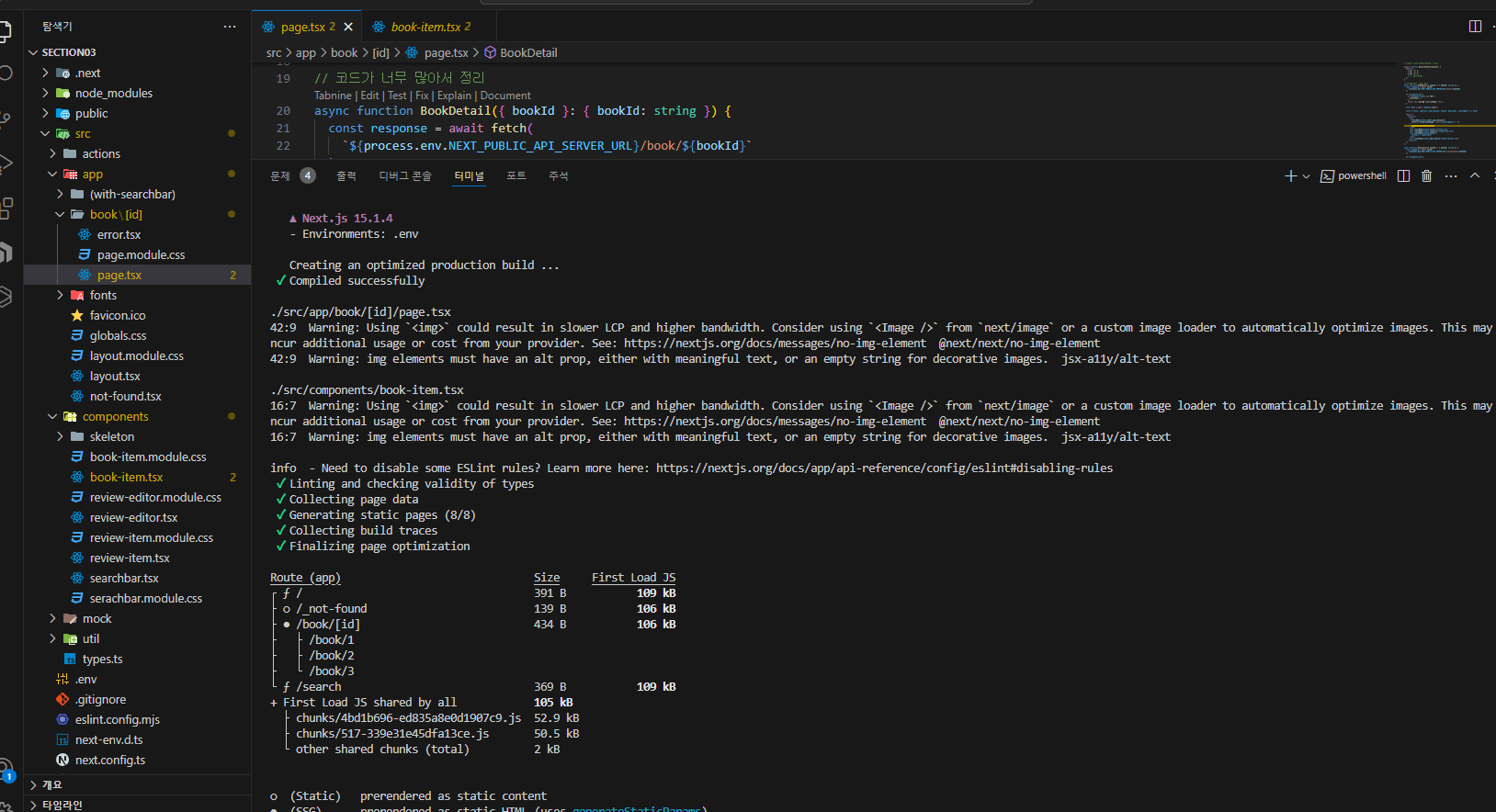The width and height of the screenshot is (1496, 812).
Task: Open the 주석 (Comments) panel tab
Action: coord(559,175)
